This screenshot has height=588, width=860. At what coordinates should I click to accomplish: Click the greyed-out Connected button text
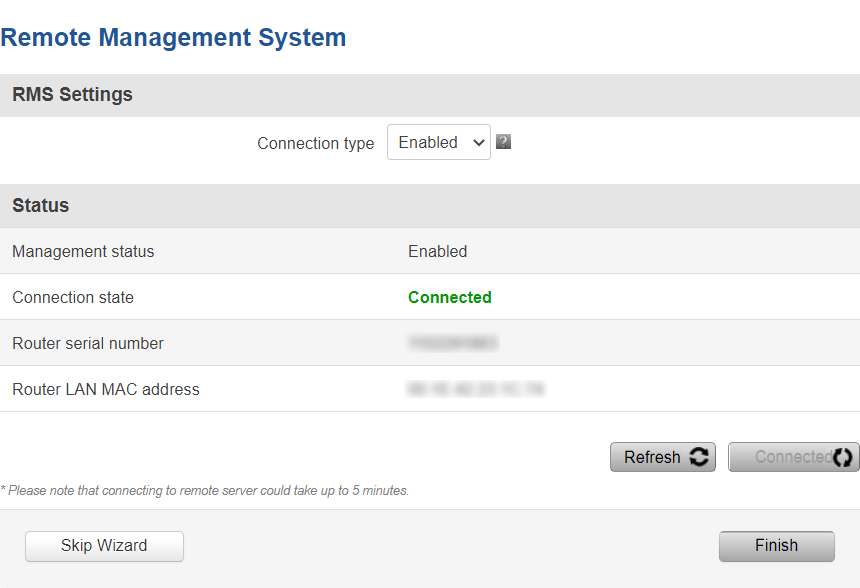790,457
